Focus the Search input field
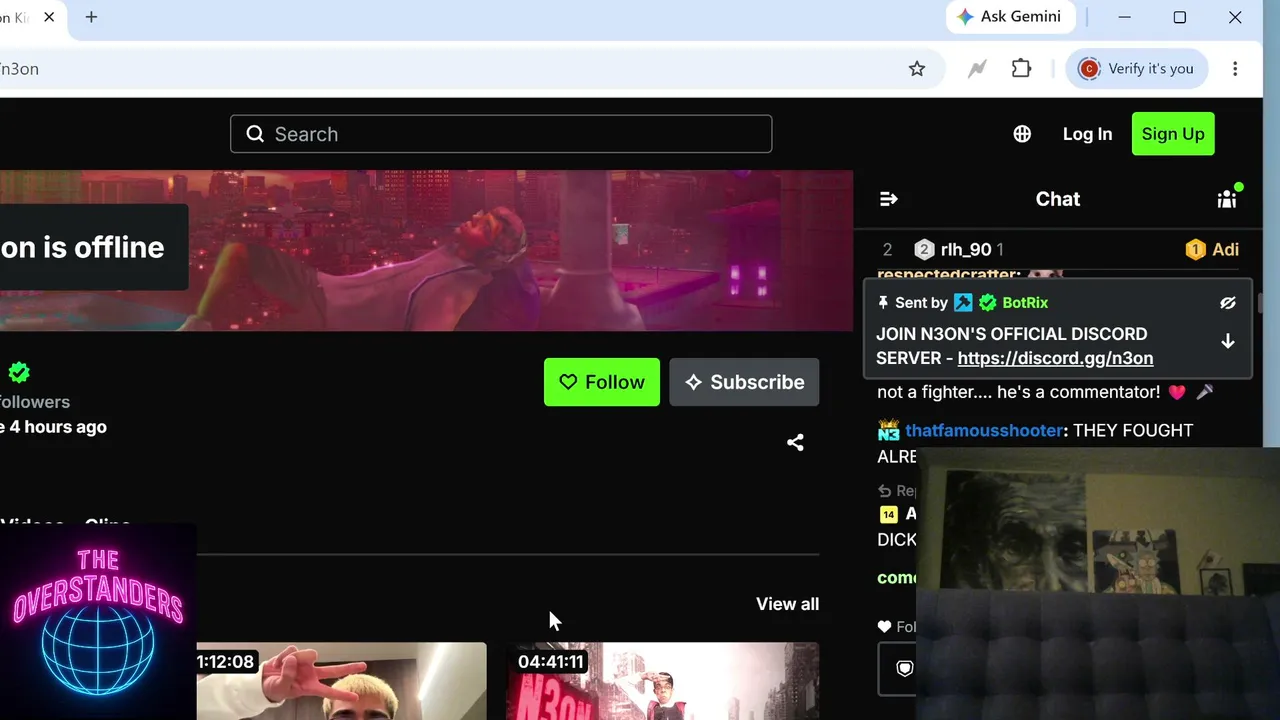The height and width of the screenshot is (720, 1280). point(501,134)
